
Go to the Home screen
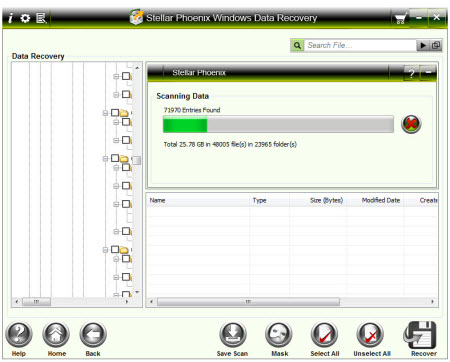click(56, 335)
